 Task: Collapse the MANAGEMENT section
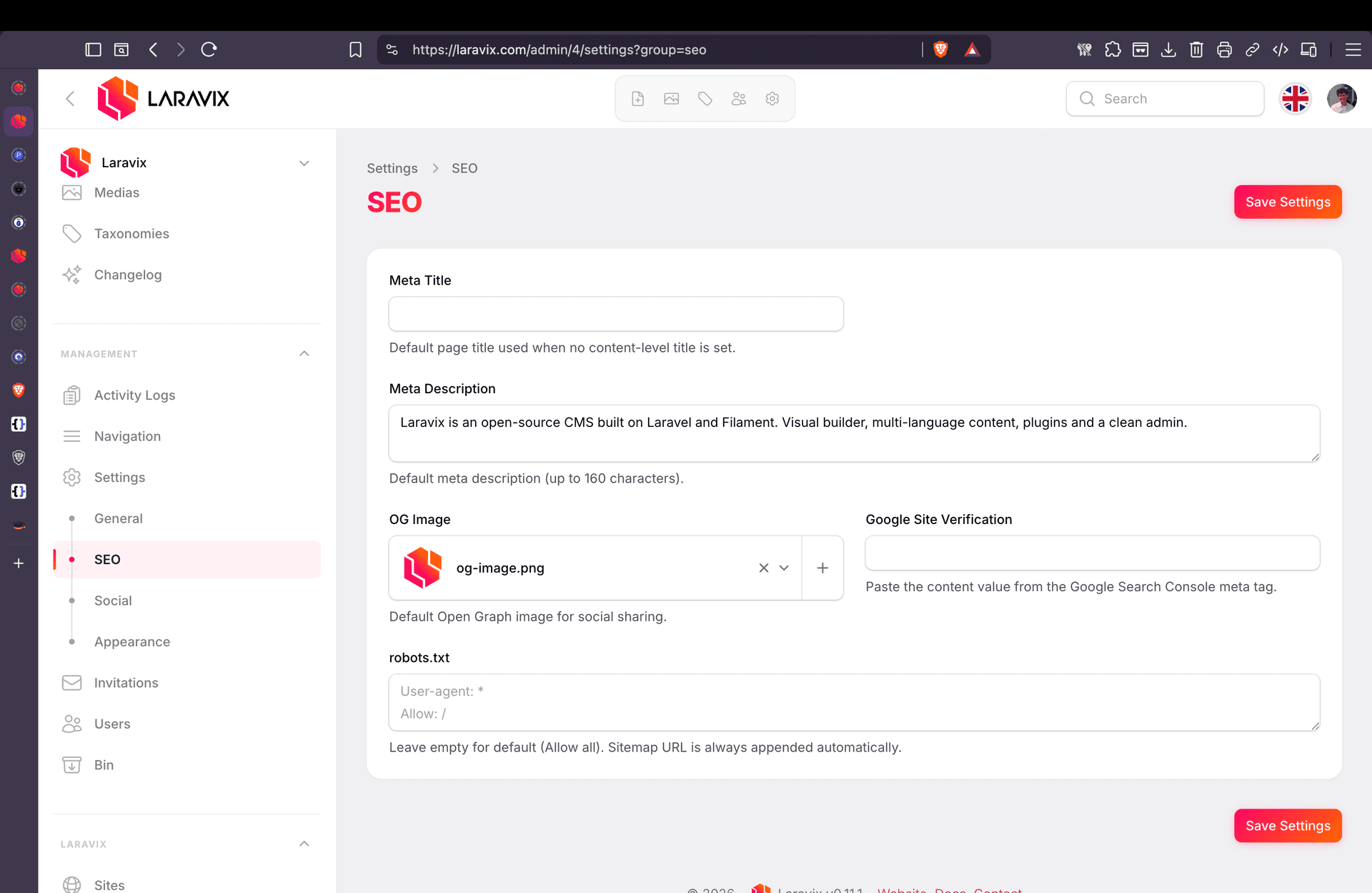(x=304, y=354)
